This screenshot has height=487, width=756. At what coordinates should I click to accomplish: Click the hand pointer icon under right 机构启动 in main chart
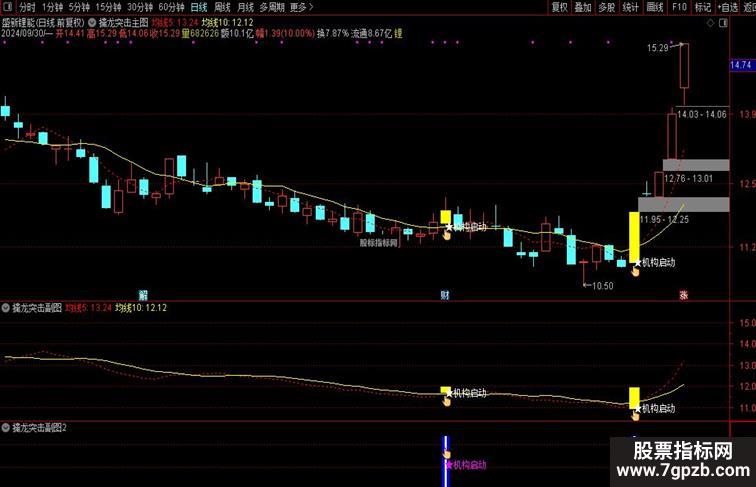tap(635, 272)
